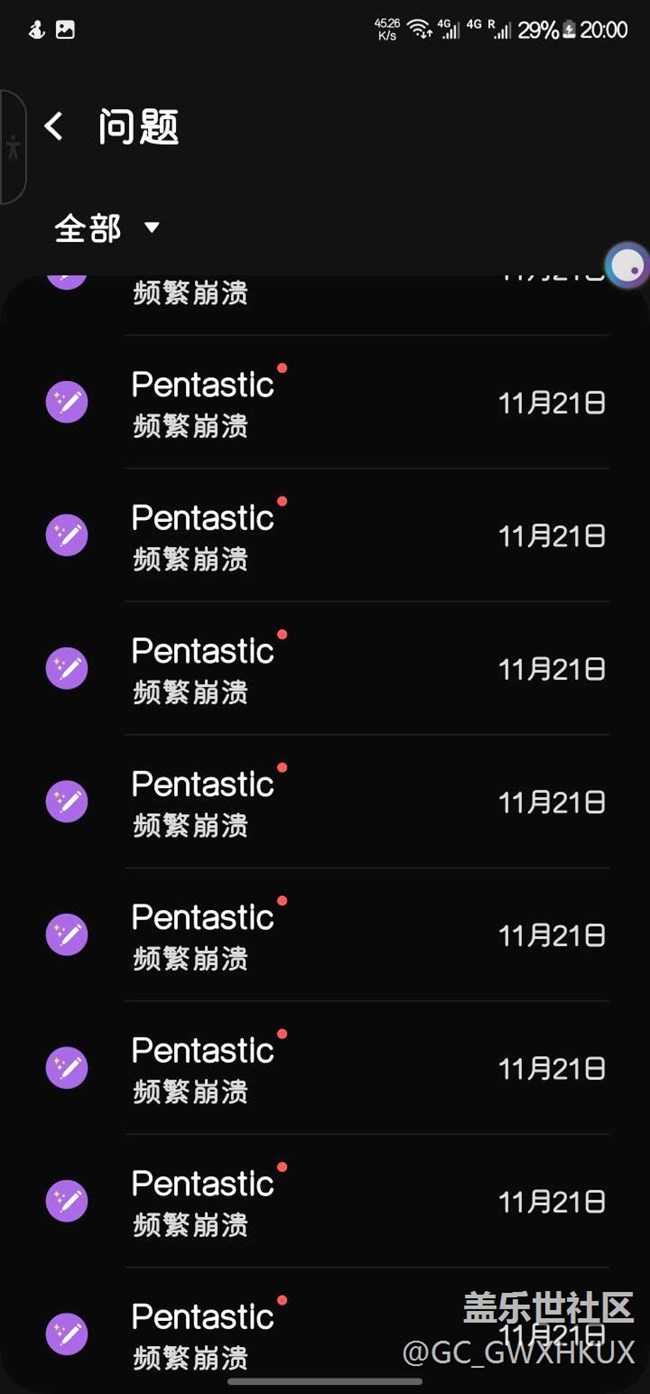
Task: Tap the back arrow beside 问题
Action: click(54, 126)
